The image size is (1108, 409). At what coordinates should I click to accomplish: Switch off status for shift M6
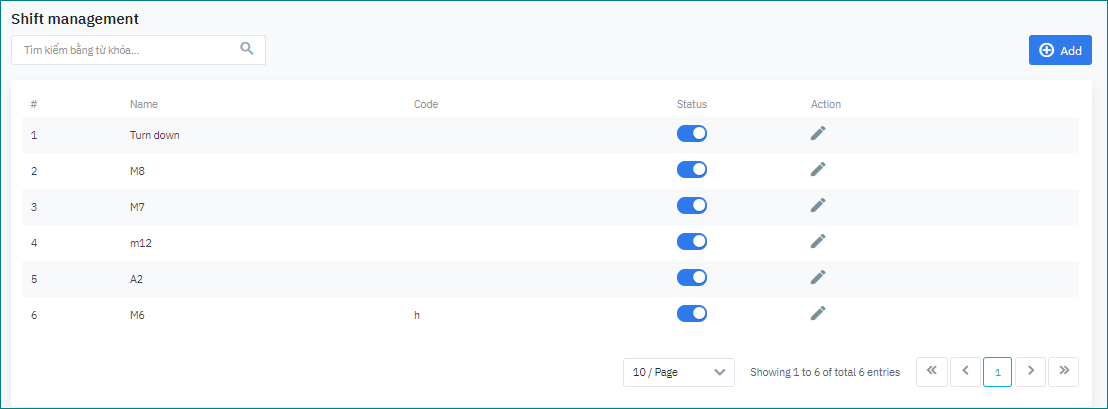[692, 314]
